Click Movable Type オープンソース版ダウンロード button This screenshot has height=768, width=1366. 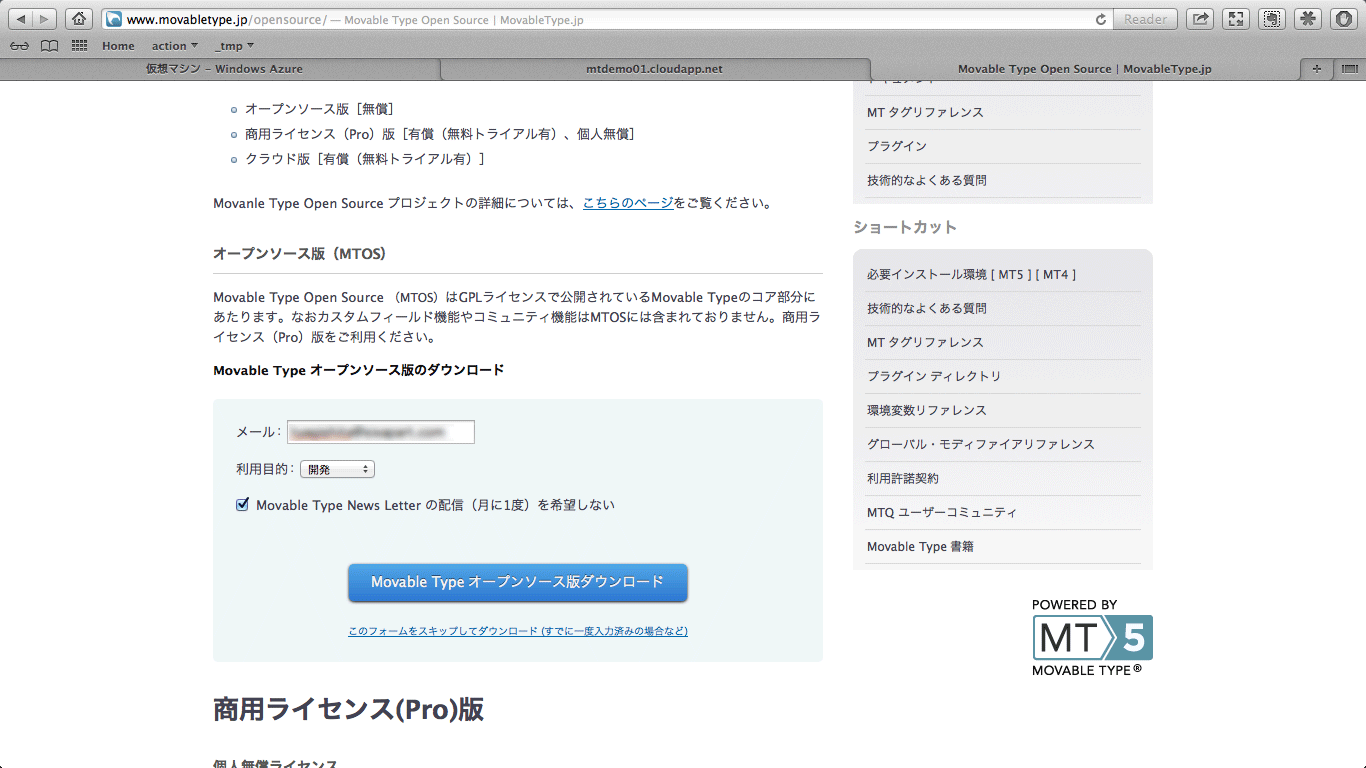[518, 582]
